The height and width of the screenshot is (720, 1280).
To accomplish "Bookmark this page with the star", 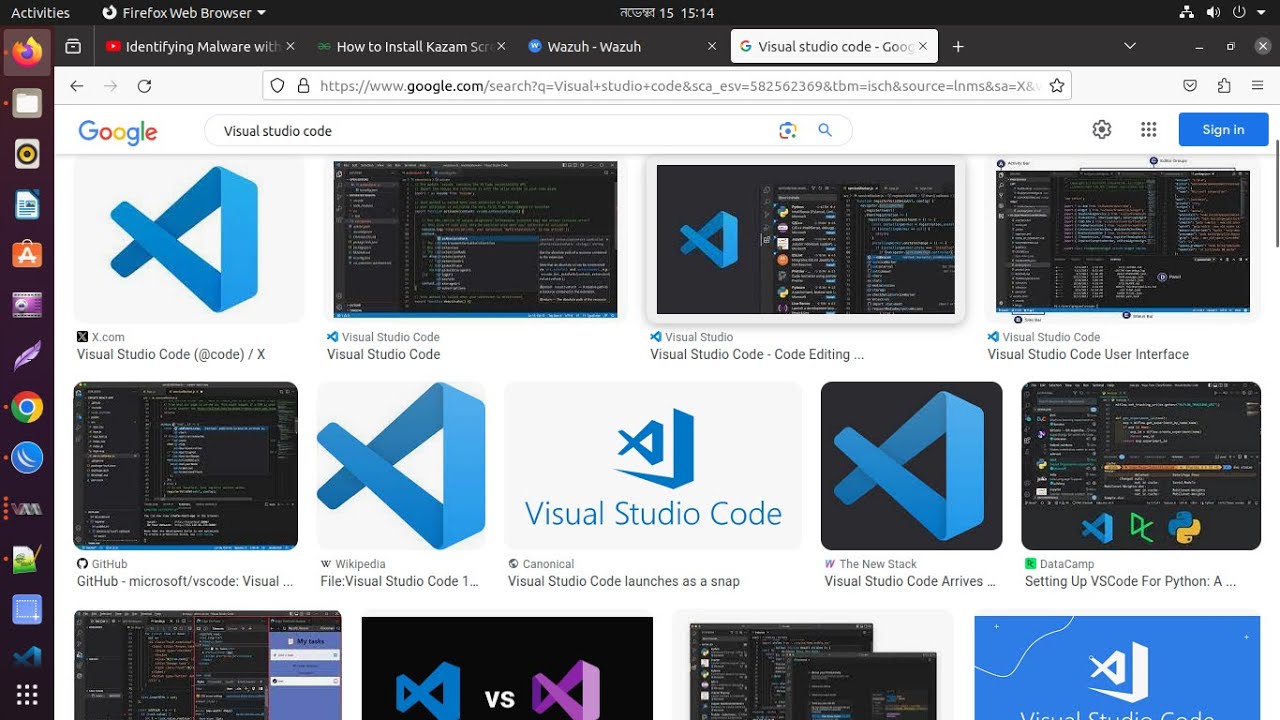I will (1056, 86).
